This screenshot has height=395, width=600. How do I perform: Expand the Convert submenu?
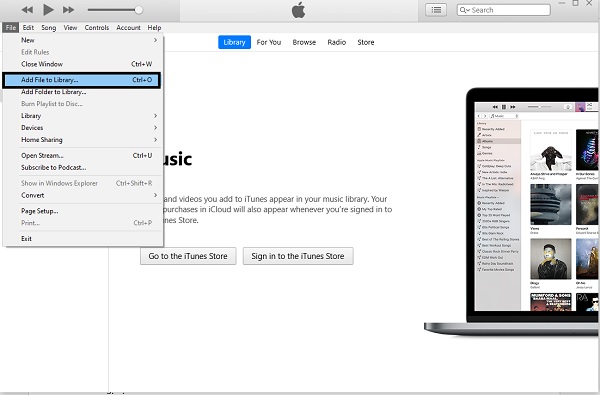tap(83, 195)
